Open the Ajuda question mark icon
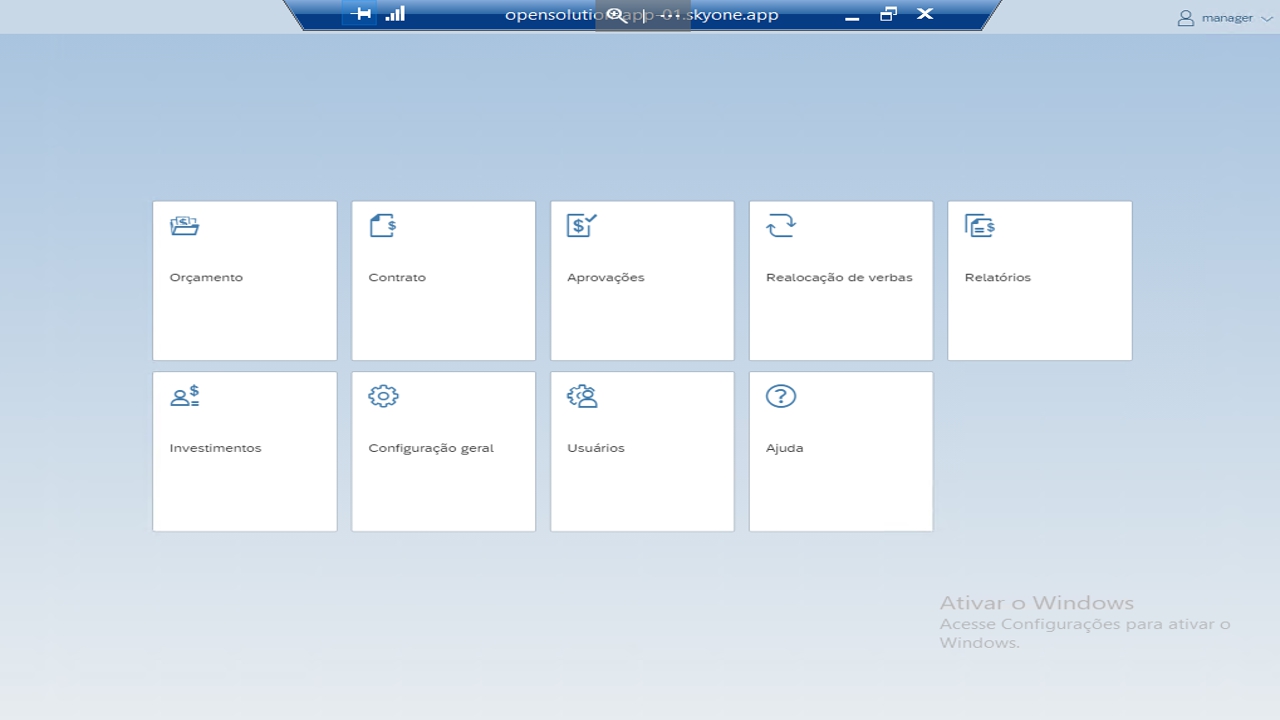The image size is (1280, 720). click(780, 396)
